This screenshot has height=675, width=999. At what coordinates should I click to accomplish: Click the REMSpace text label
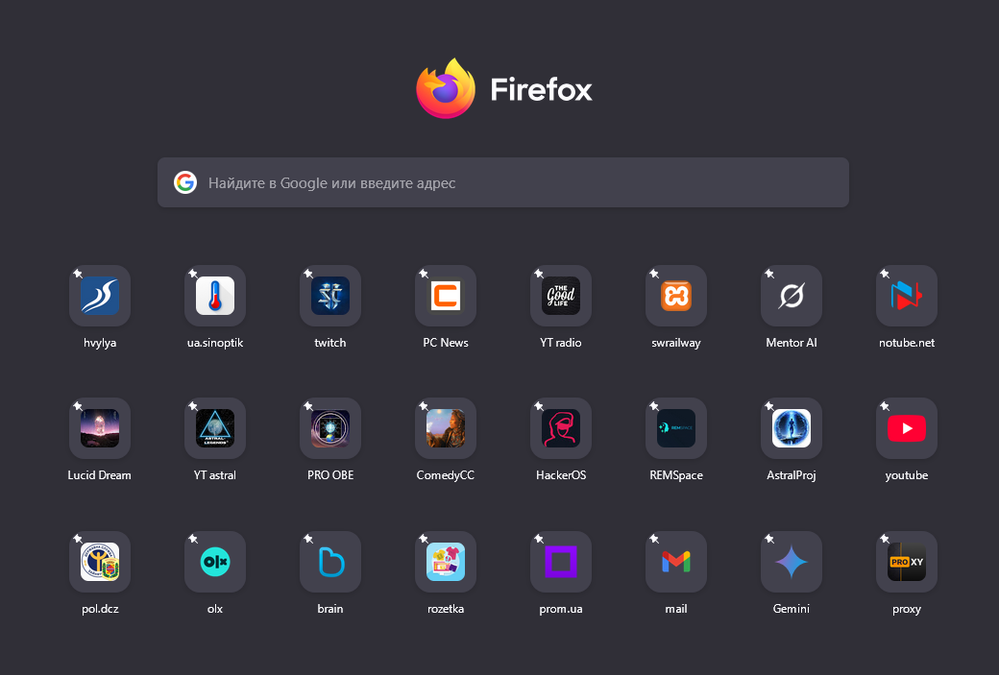pos(676,476)
